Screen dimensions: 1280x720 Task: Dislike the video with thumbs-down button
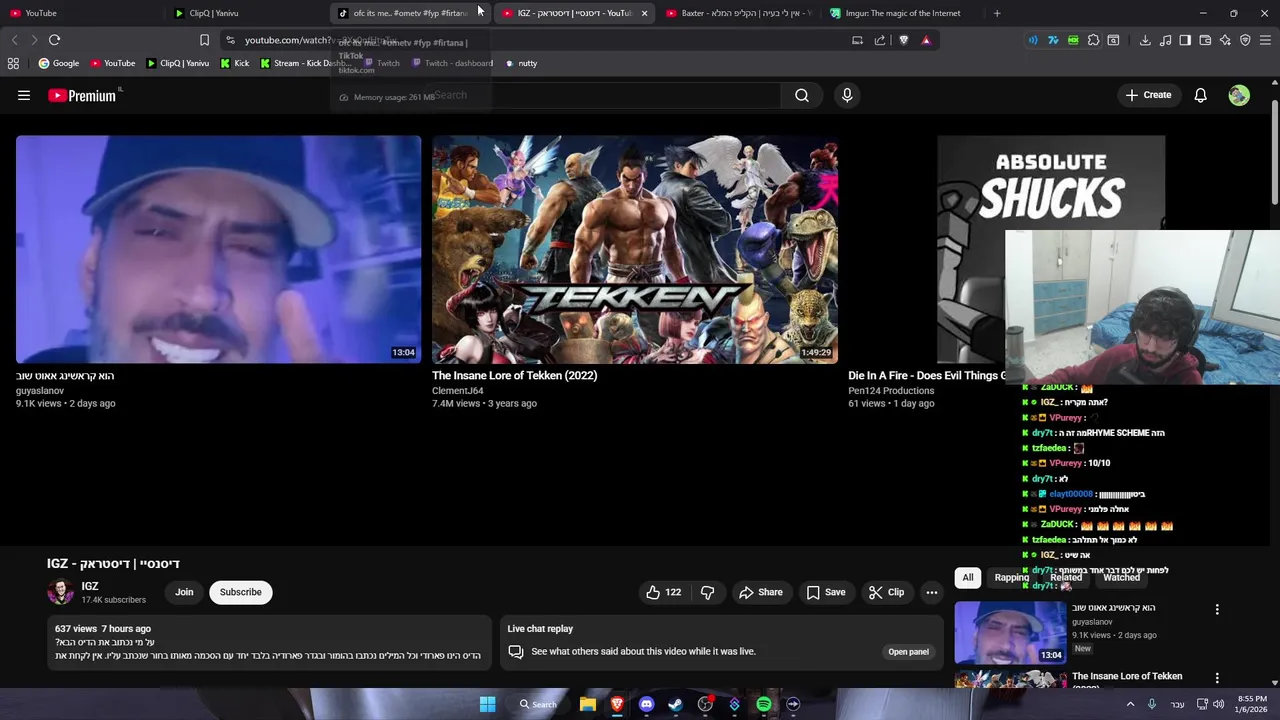point(707,592)
